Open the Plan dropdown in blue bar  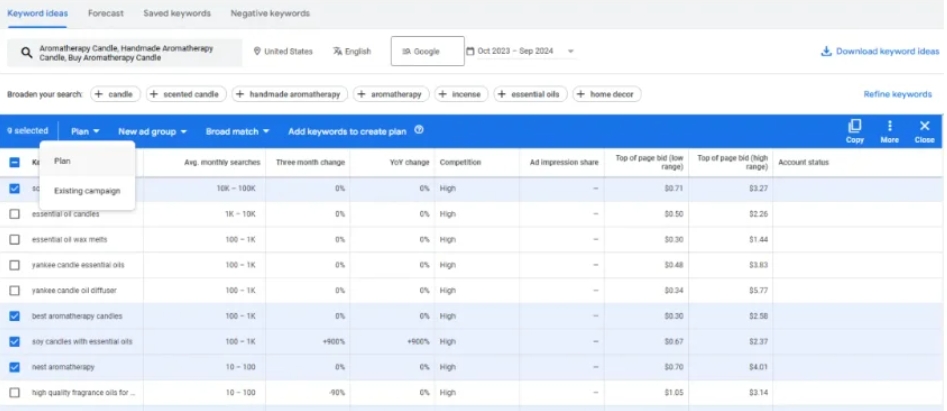click(85, 131)
